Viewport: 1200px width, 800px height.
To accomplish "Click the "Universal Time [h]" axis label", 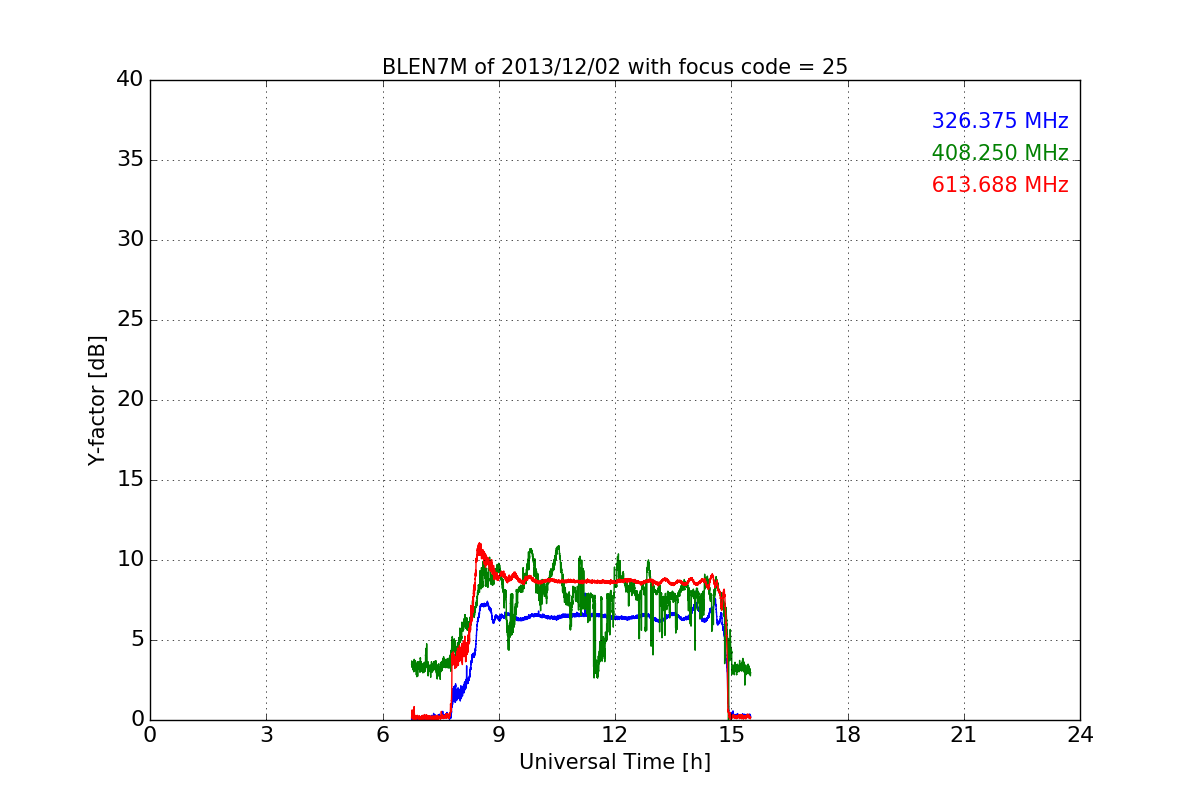I will [615, 762].
